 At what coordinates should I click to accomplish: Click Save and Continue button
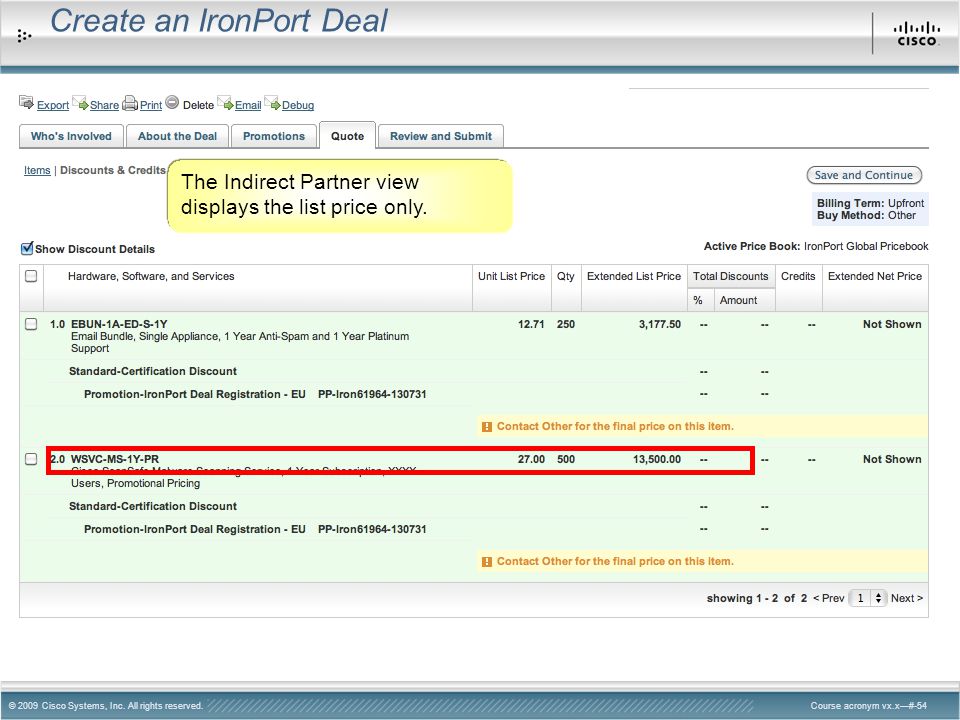click(x=864, y=175)
